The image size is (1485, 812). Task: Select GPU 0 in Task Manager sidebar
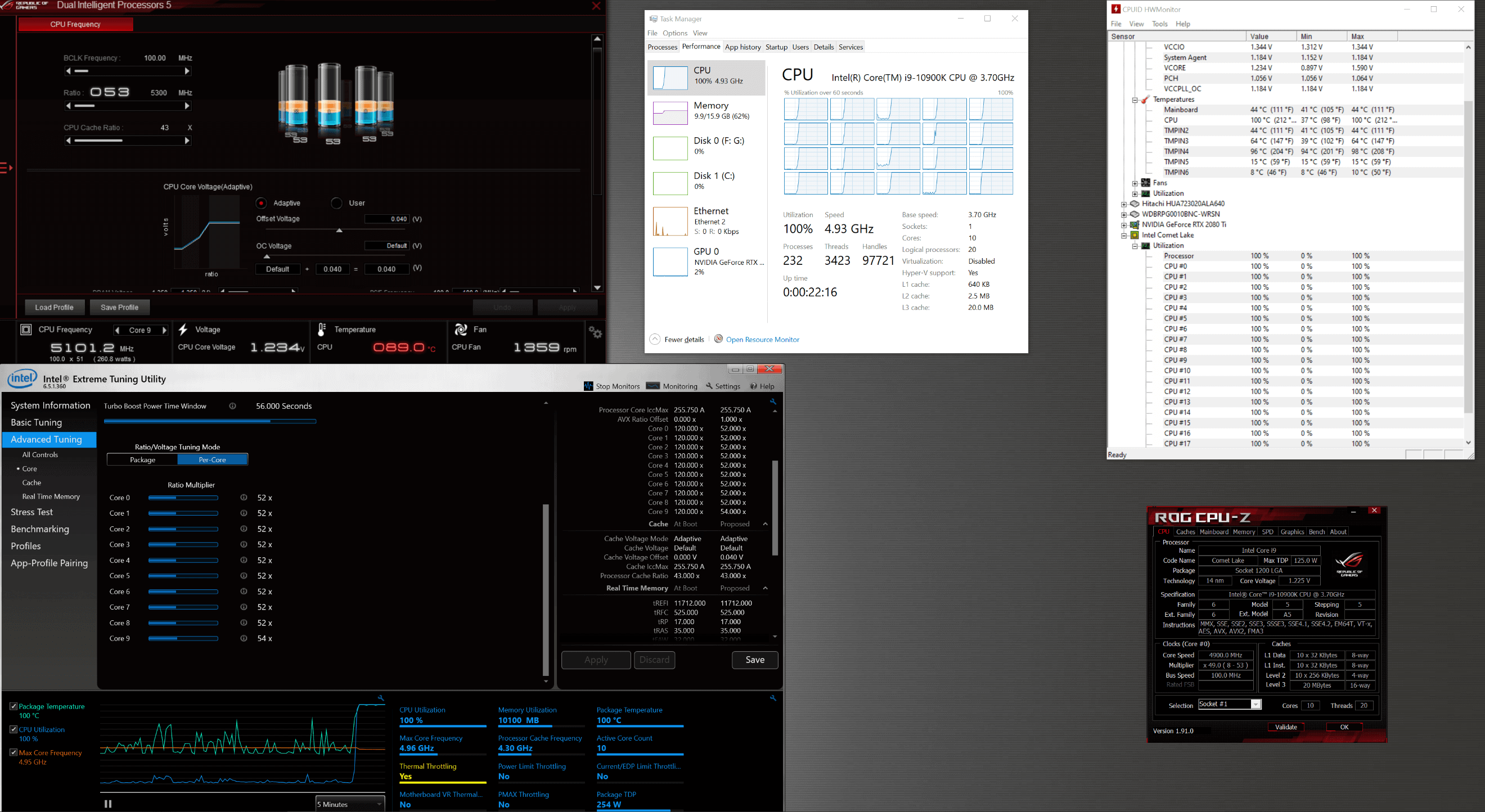point(706,261)
